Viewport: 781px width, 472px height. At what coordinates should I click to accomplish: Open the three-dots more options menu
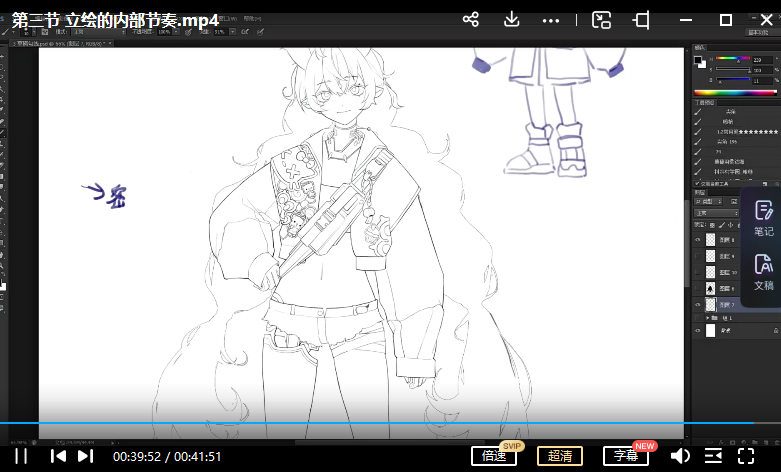point(551,20)
